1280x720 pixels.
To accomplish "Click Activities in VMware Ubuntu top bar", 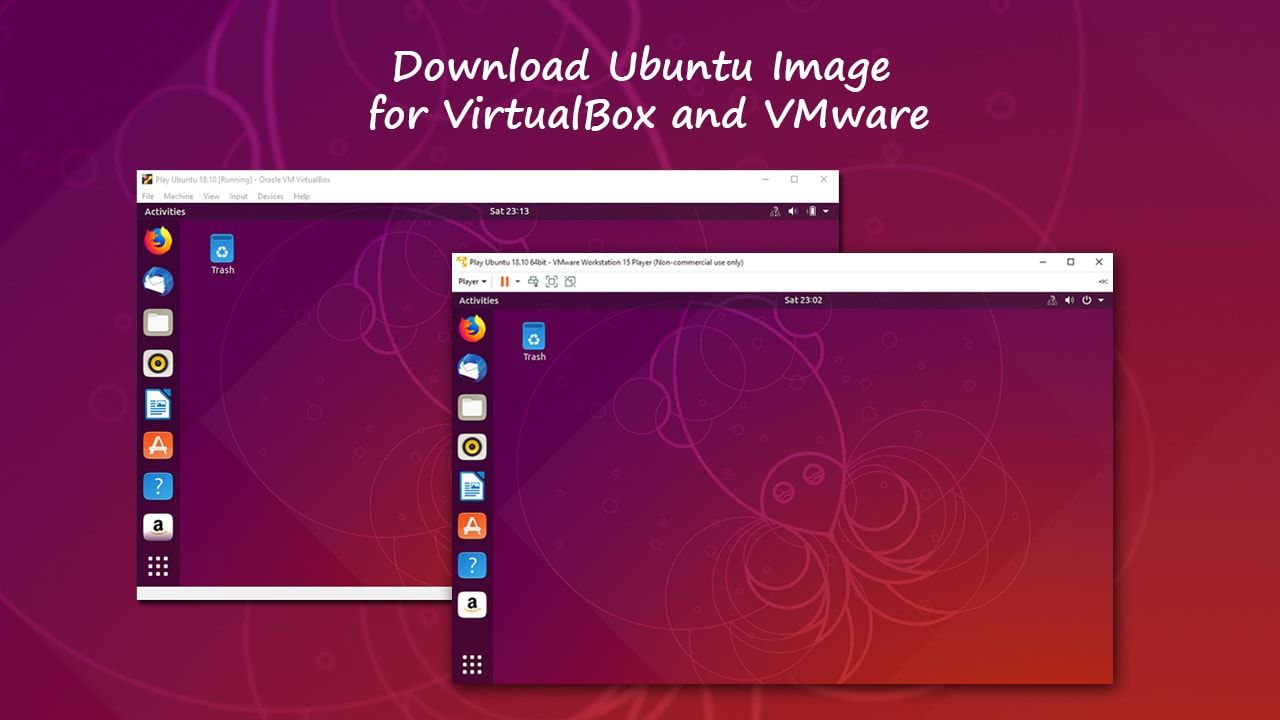I will click(x=479, y=301).
